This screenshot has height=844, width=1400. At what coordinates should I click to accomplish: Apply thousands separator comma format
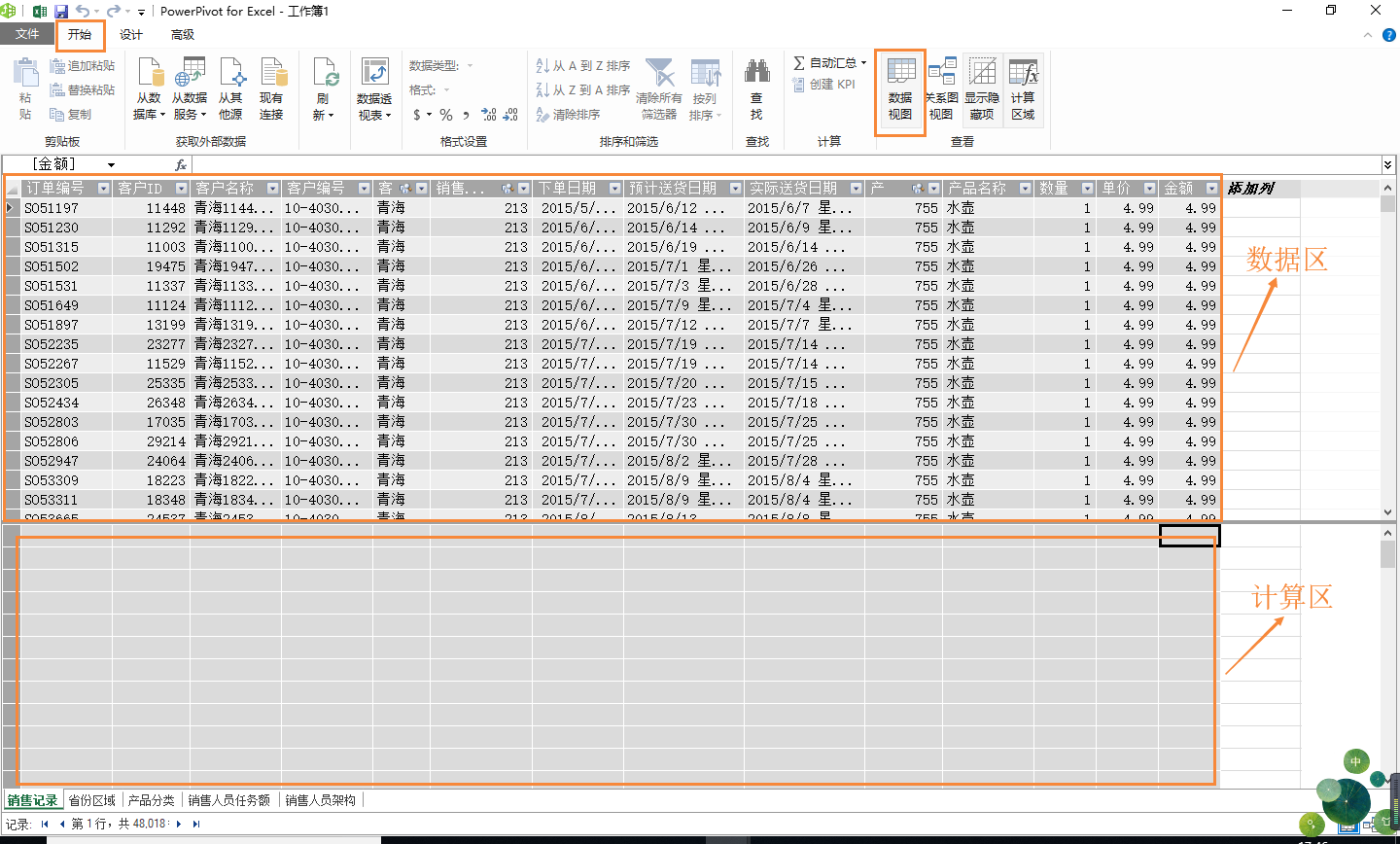tap(467, 115)
